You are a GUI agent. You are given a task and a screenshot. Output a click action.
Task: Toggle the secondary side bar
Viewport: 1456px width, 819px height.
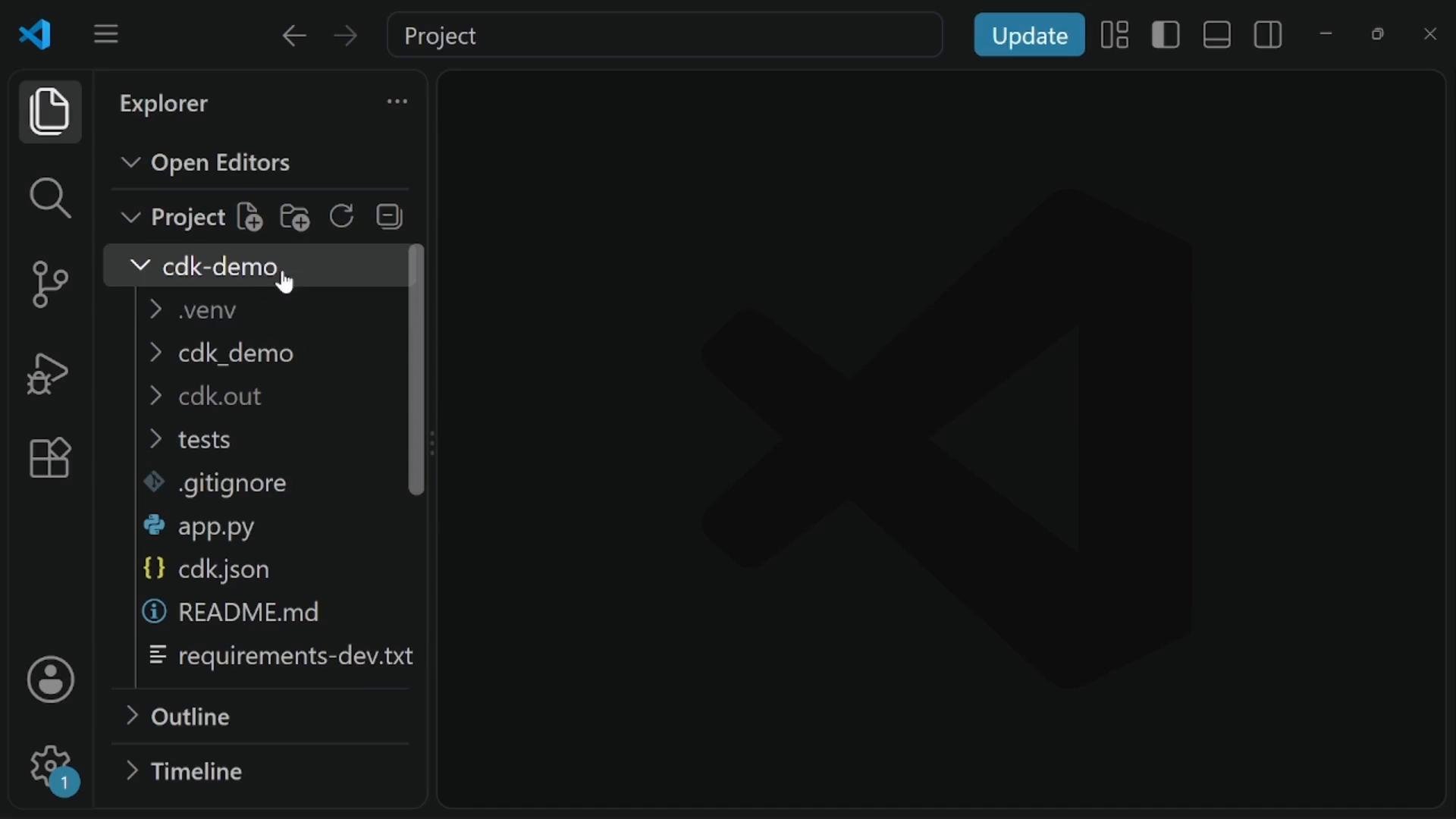pos(1269,35)
